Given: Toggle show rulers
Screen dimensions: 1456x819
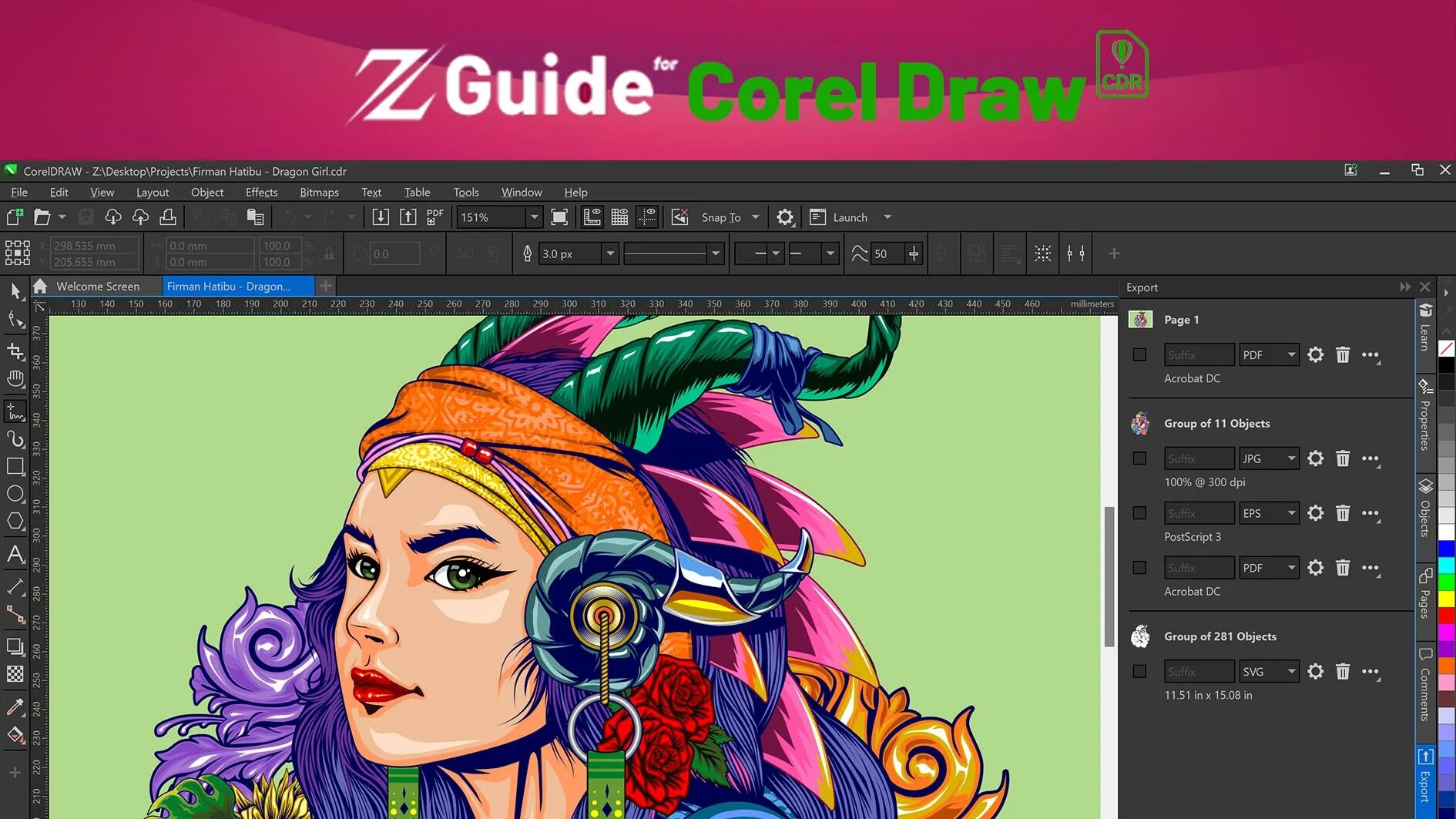Looking at the screenshot, I should point(592,217).
